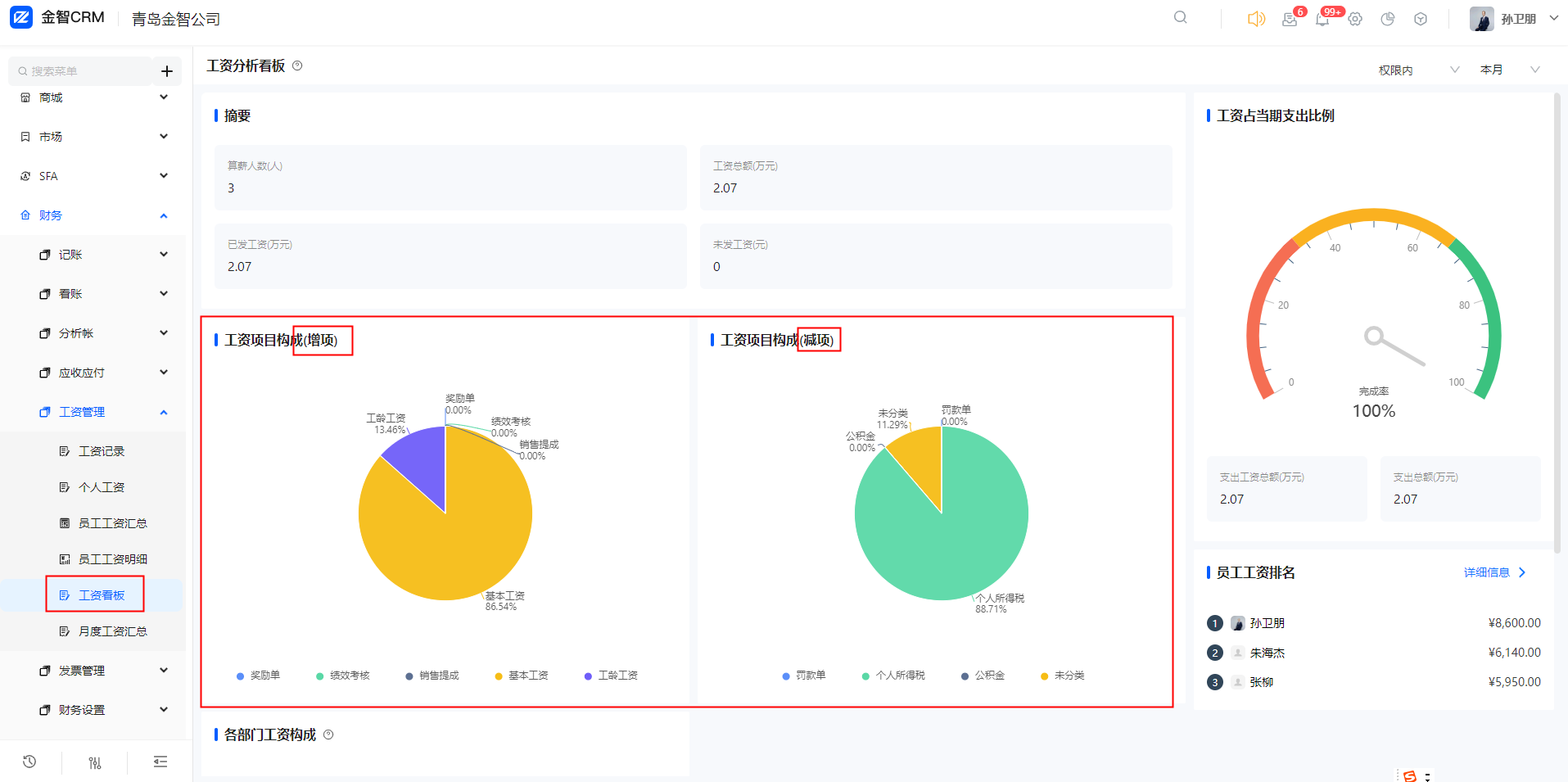Click the 详细信息 link in salary ranking
Image resolution: width=1568 pixels, height=782 pixels.
1494,572
